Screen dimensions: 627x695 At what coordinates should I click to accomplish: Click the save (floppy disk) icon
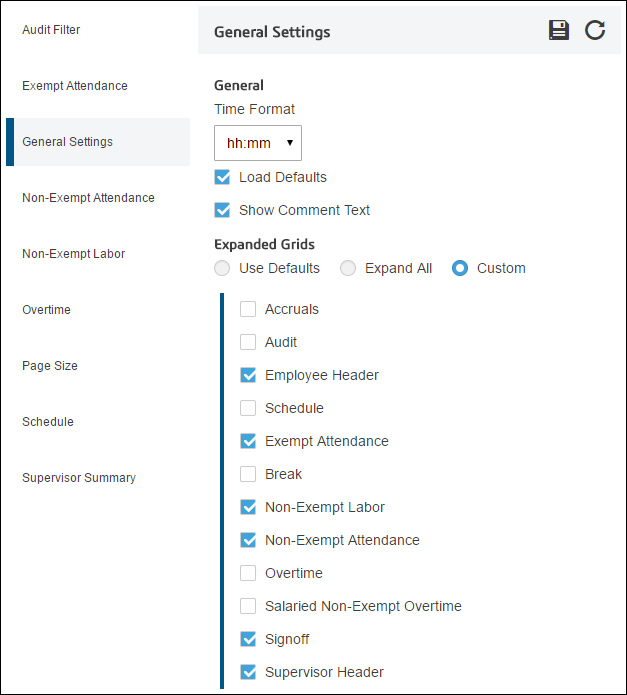tap(558, 31)
